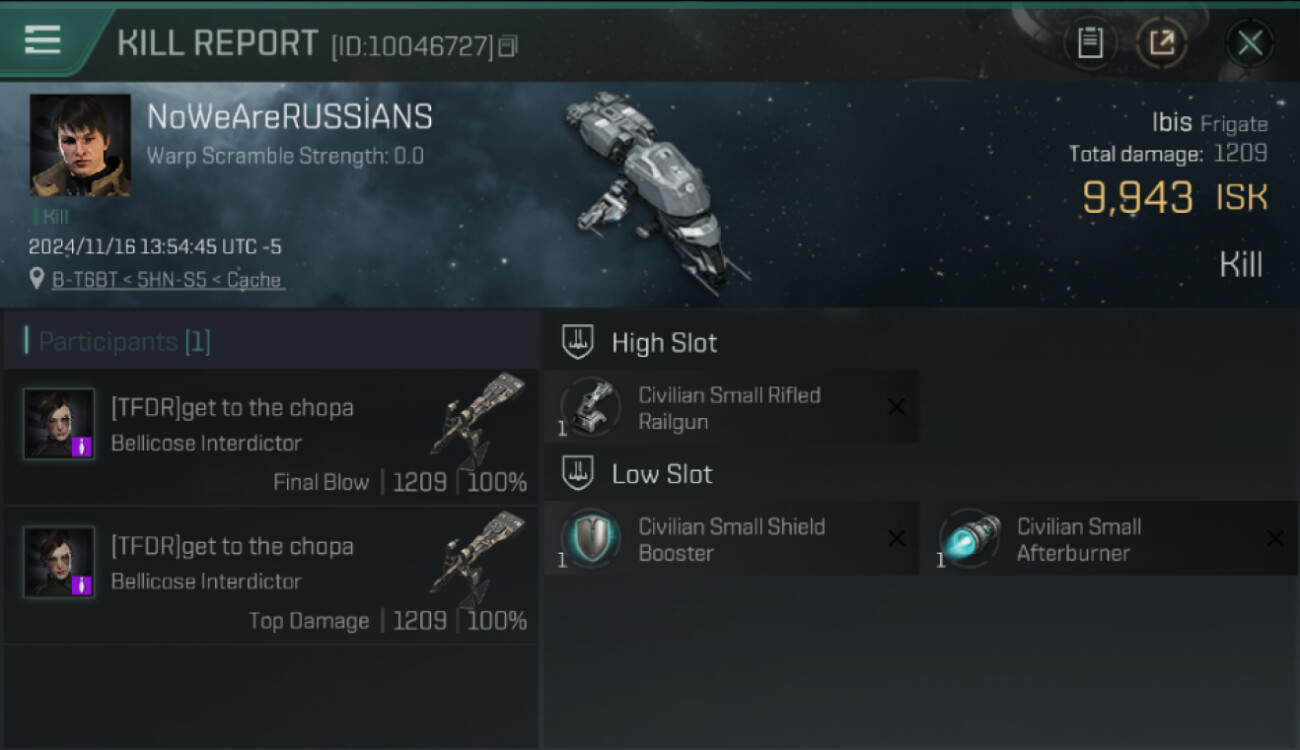1300x750 pixels.
Task: Select Civilian Small Shield Booster icon
Action: (x=590, y=538)
